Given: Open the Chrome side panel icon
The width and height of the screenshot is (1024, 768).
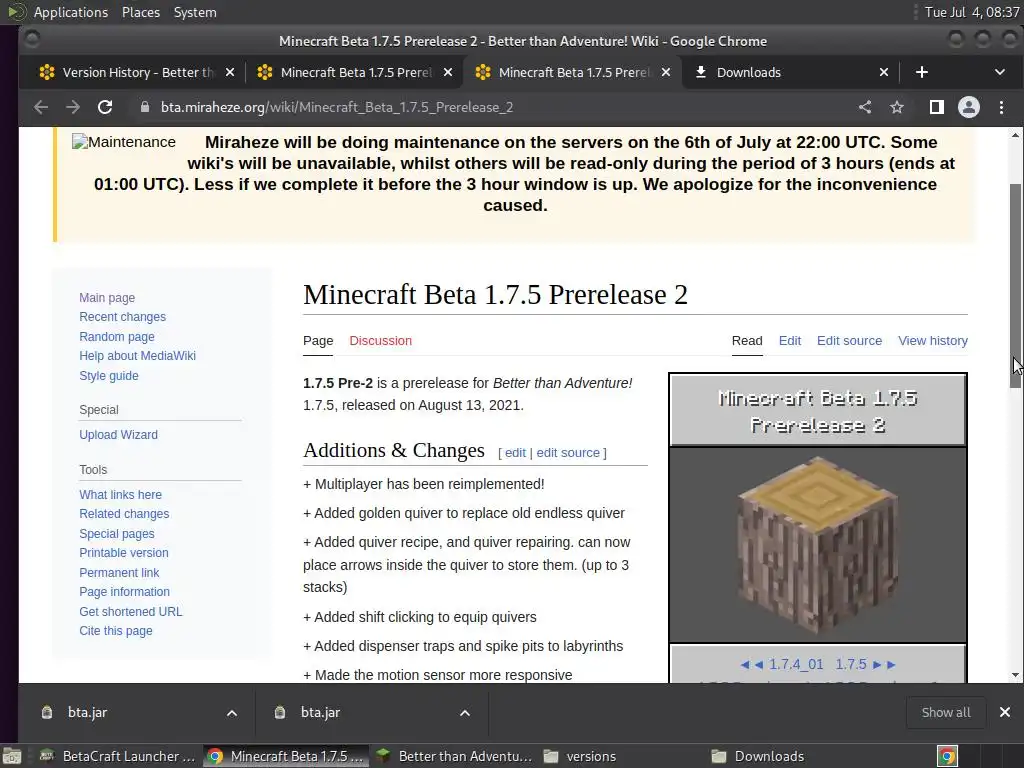Looking at the screenshot, I should click(x=936, y=107).
